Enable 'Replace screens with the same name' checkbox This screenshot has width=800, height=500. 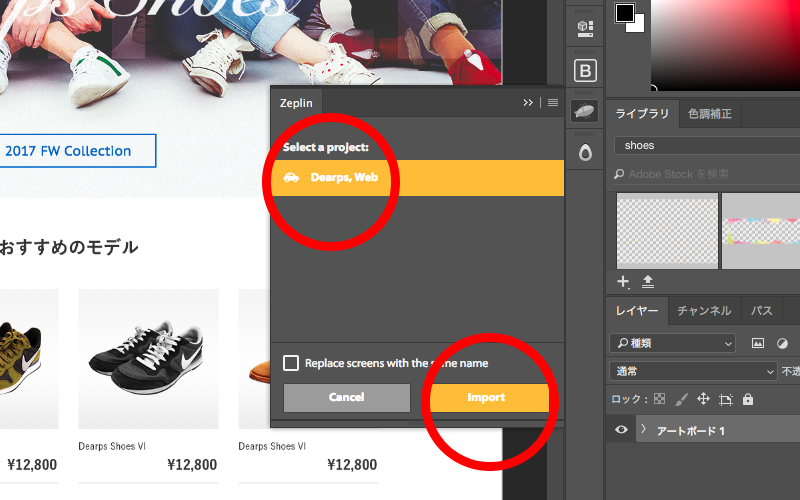291,363
